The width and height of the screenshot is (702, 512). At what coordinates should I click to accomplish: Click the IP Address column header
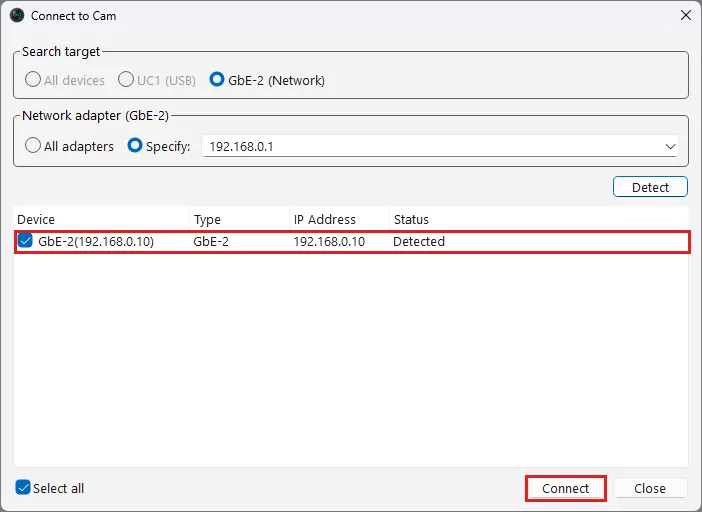339,219
